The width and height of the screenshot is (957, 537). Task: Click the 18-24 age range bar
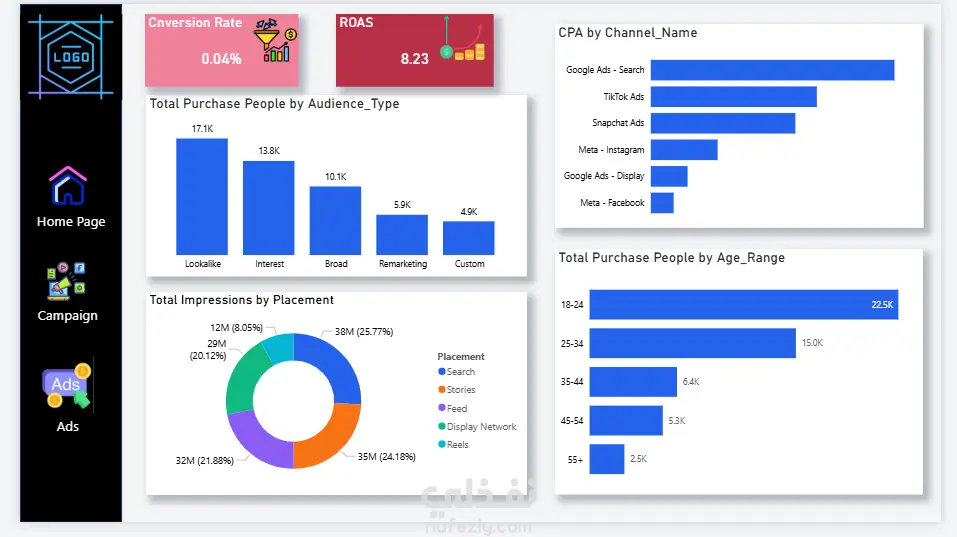[743, 305]
